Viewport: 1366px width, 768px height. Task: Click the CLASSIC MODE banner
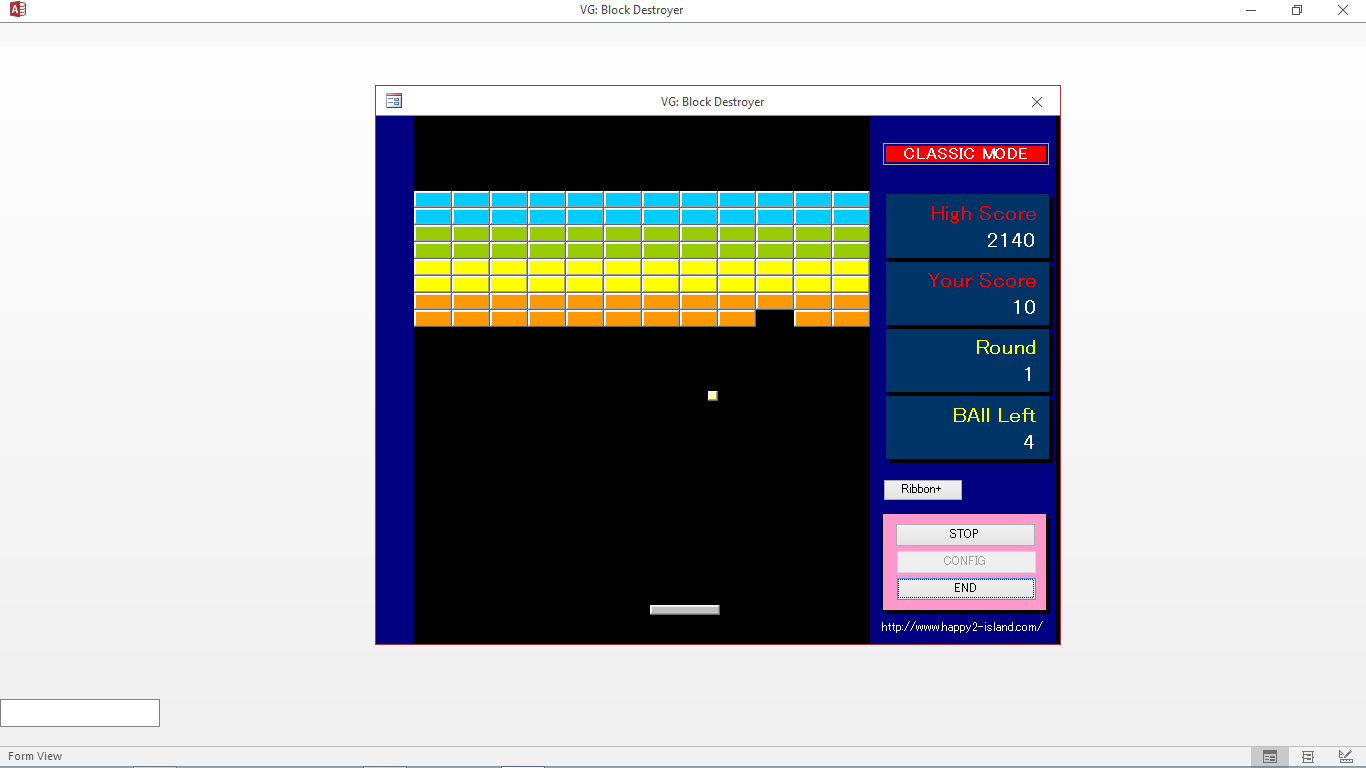966,154
